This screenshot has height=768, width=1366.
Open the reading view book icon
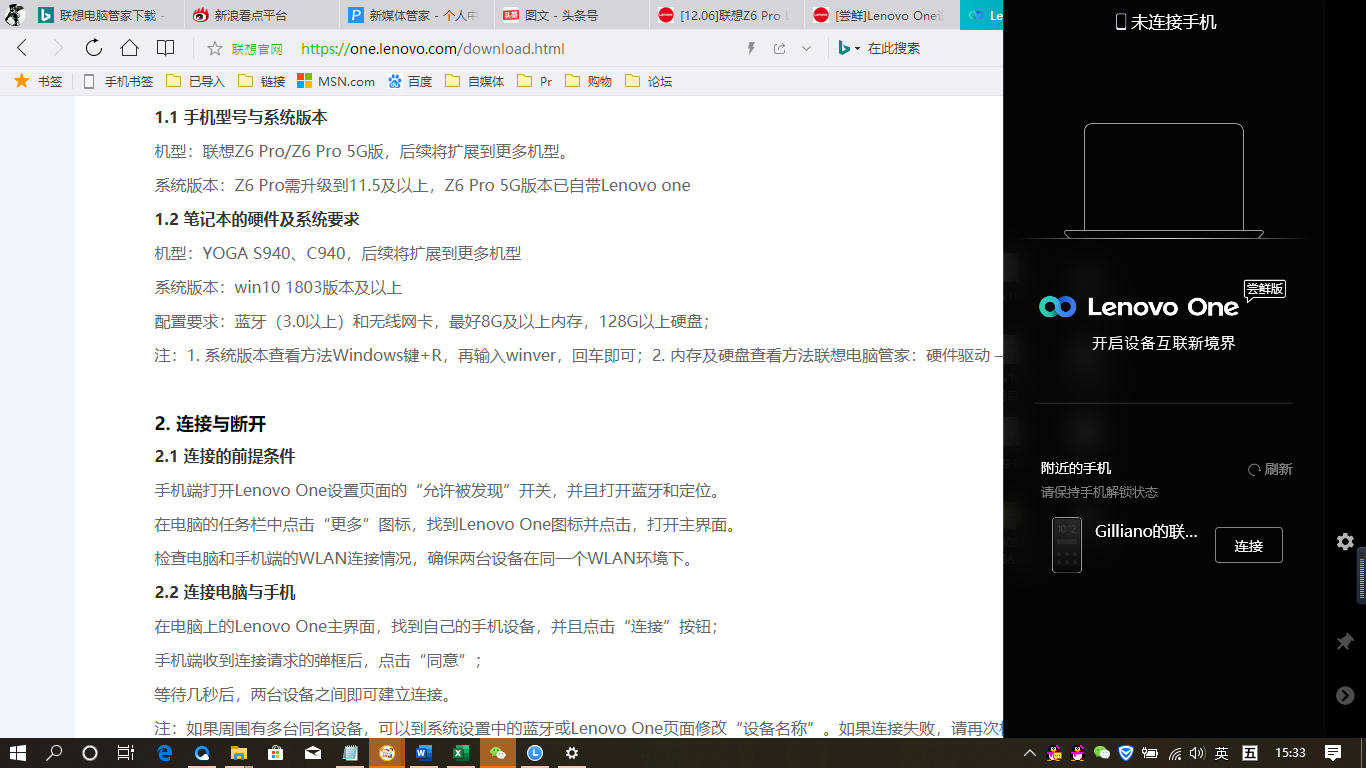[x=166, y=48]
